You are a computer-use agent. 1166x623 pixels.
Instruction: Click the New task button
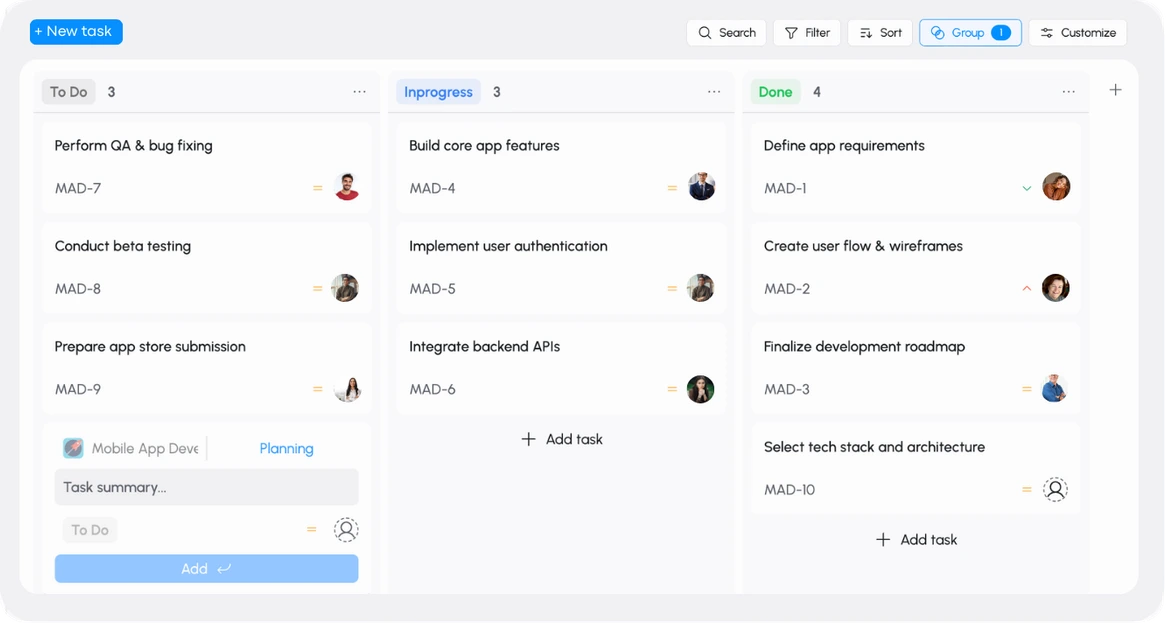click(76, 32)
